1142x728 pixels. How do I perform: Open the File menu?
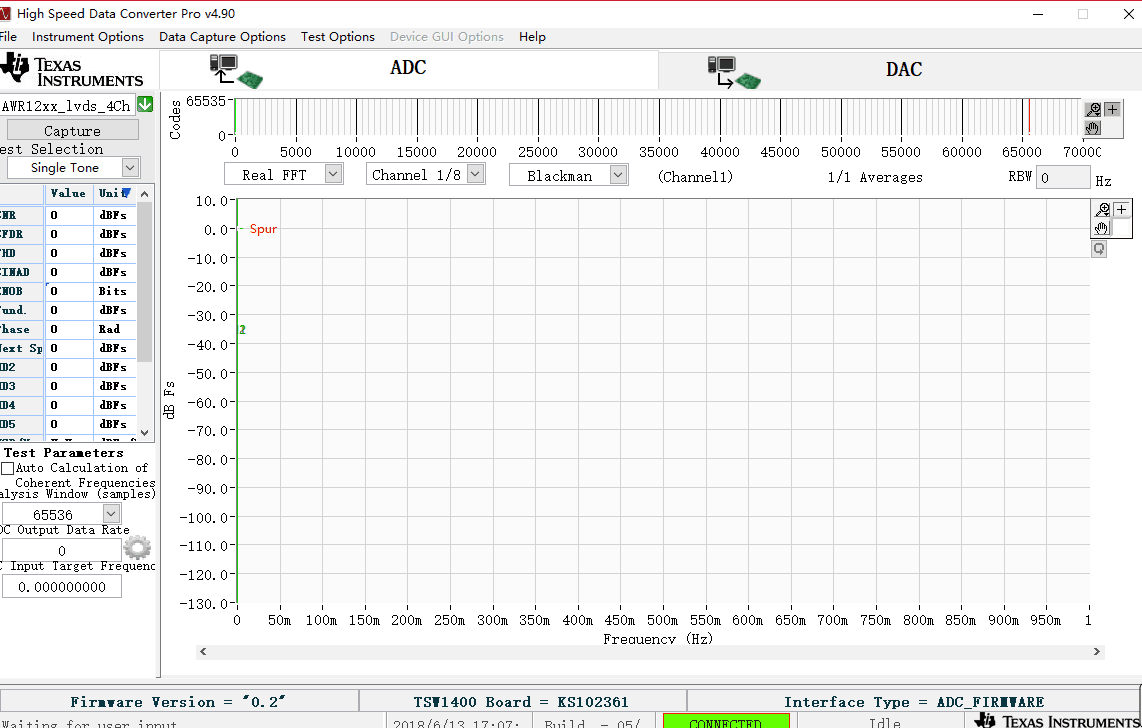[8, 36]
